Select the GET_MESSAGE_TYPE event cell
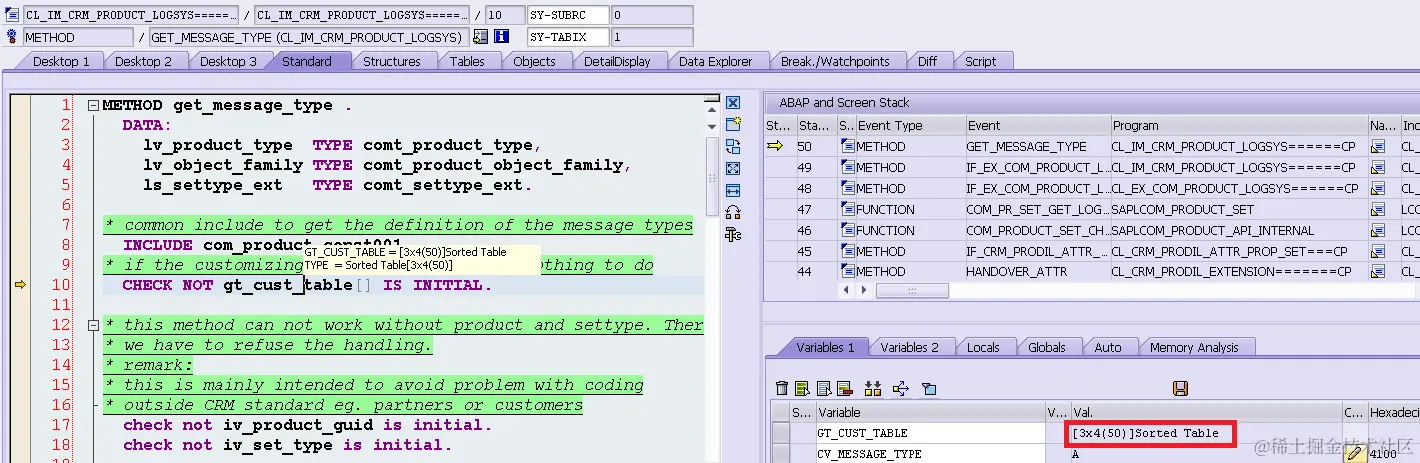1420x463 pixels. (x=1037, y=147)
